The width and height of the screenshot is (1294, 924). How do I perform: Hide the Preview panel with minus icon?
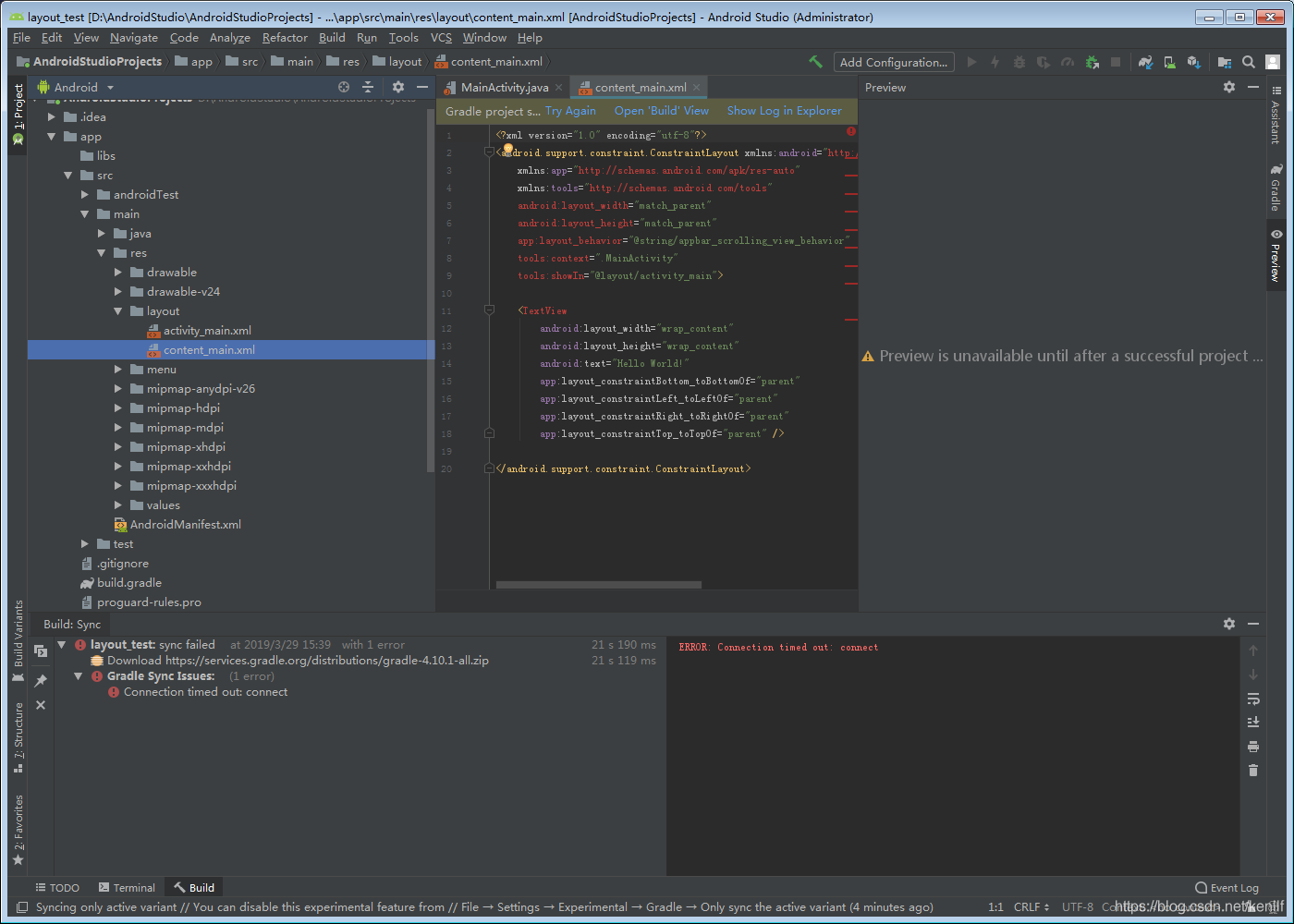pyautogui.click(x=1253, y=87)
